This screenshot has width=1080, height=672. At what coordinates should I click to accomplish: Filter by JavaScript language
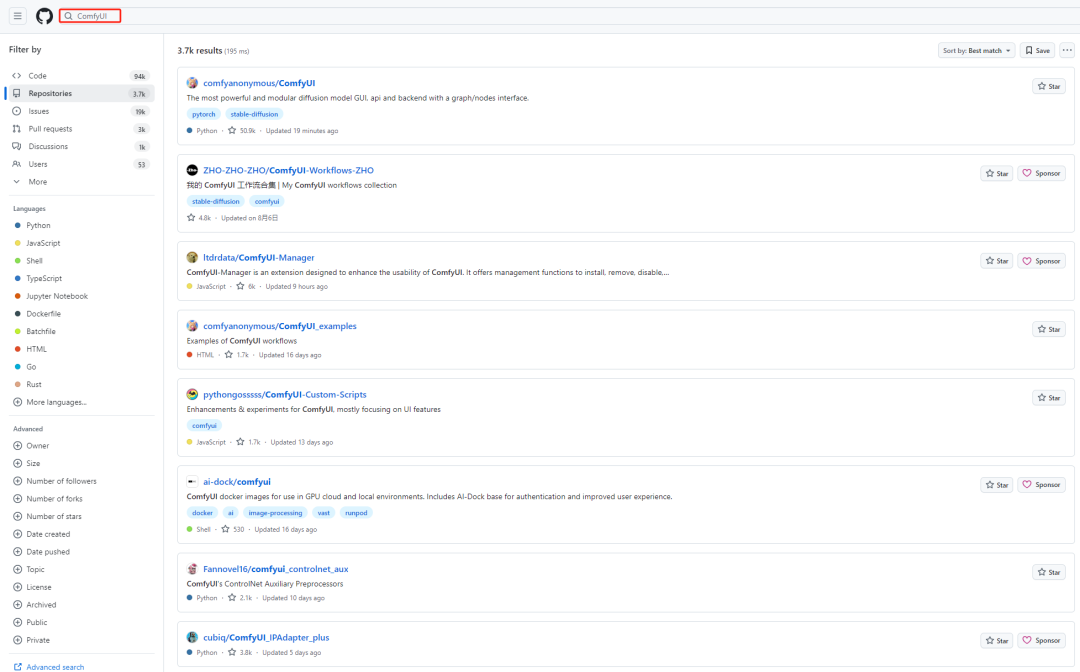click(43, 243)
